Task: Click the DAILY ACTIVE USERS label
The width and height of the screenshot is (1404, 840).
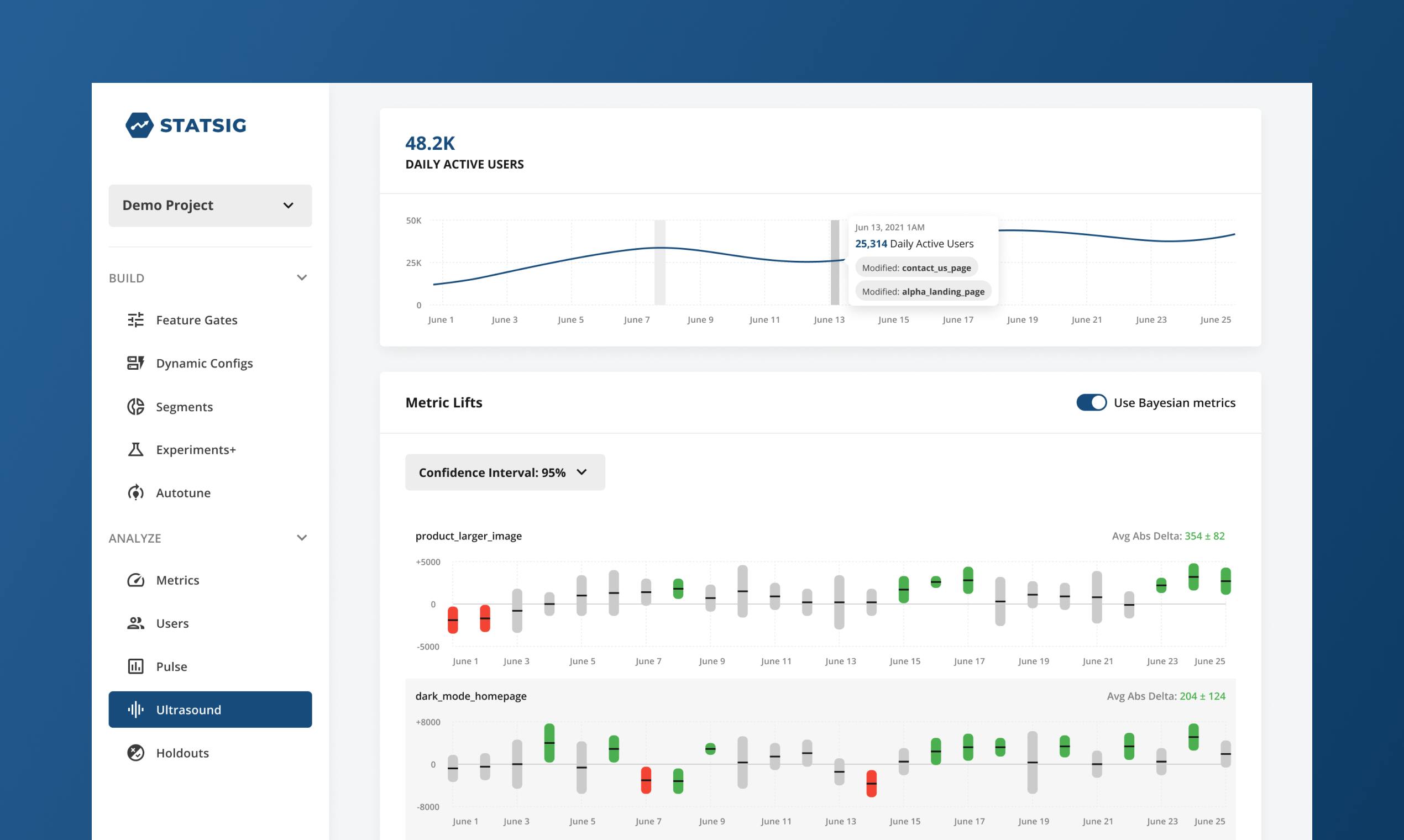Action: pyautogui.click(x=465, y=164)
